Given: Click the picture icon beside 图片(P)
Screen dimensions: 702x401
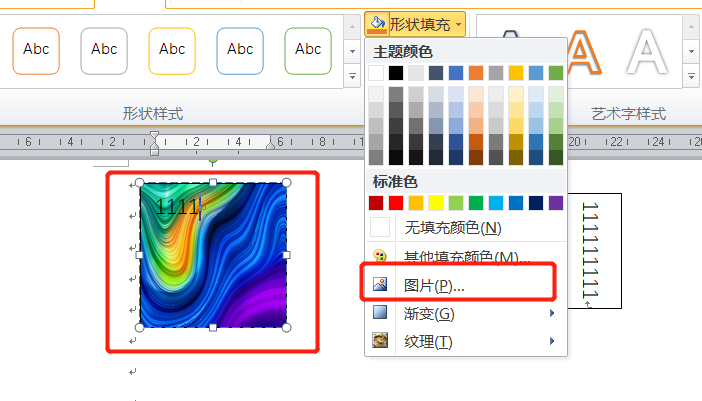Looking at the screenshot, I should tap(379, 286).
